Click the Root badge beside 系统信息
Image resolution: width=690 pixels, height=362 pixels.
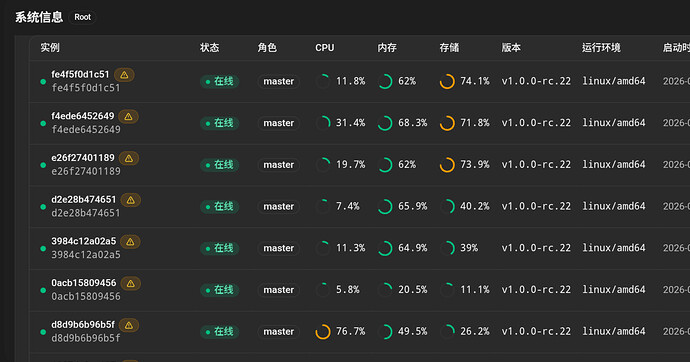[x=83, y=17]
